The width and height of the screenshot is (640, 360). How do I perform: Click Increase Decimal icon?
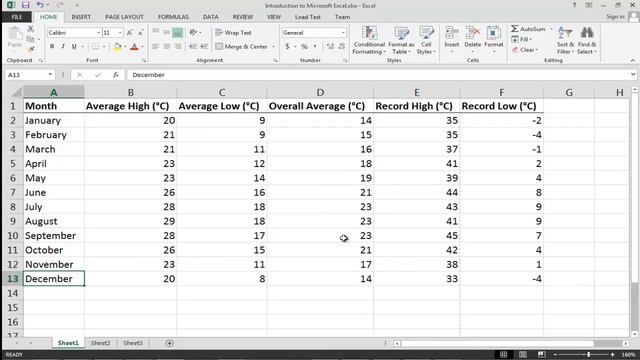[330, 47]
